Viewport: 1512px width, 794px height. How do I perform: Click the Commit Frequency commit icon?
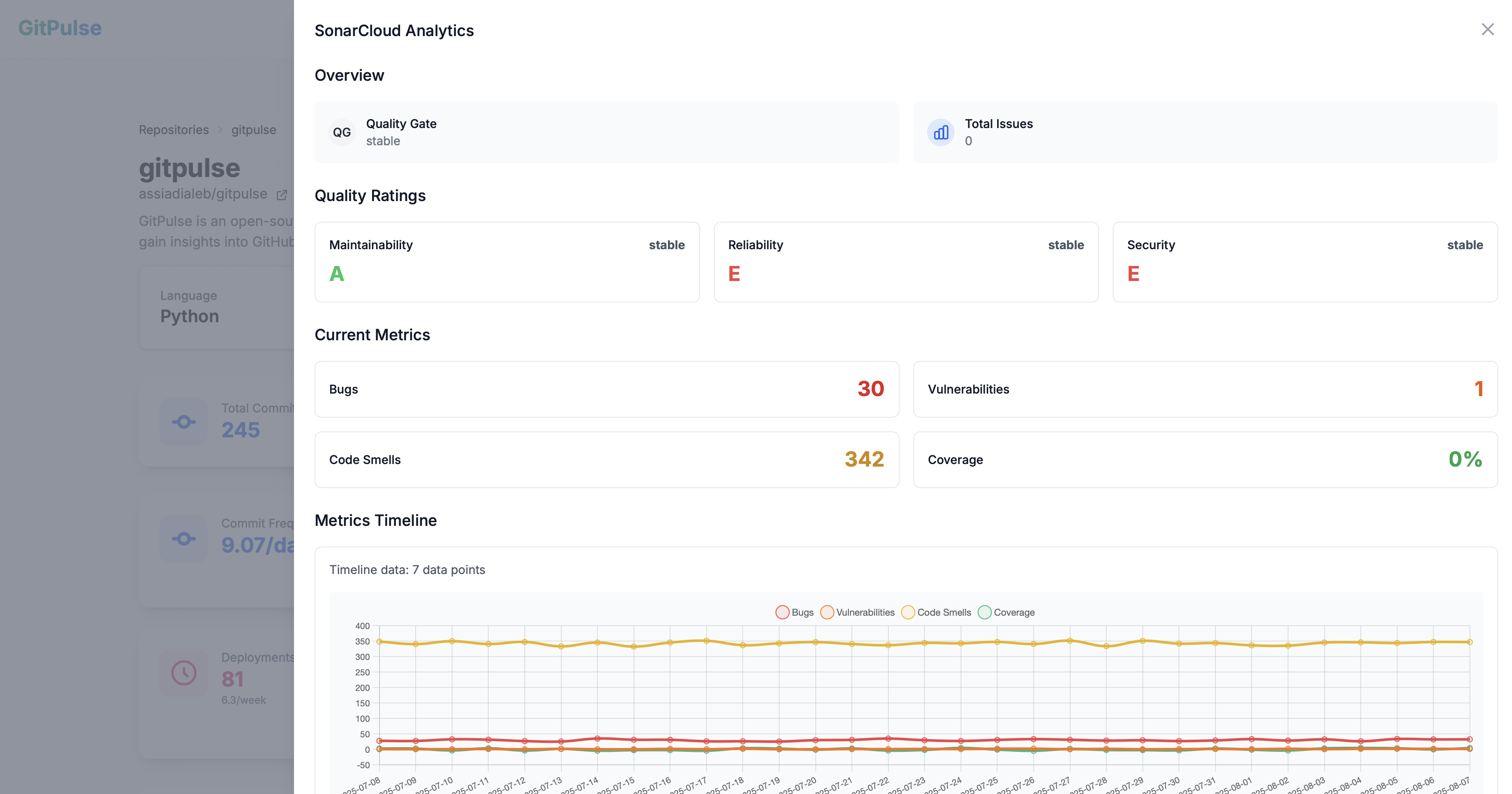click(184, 539)
